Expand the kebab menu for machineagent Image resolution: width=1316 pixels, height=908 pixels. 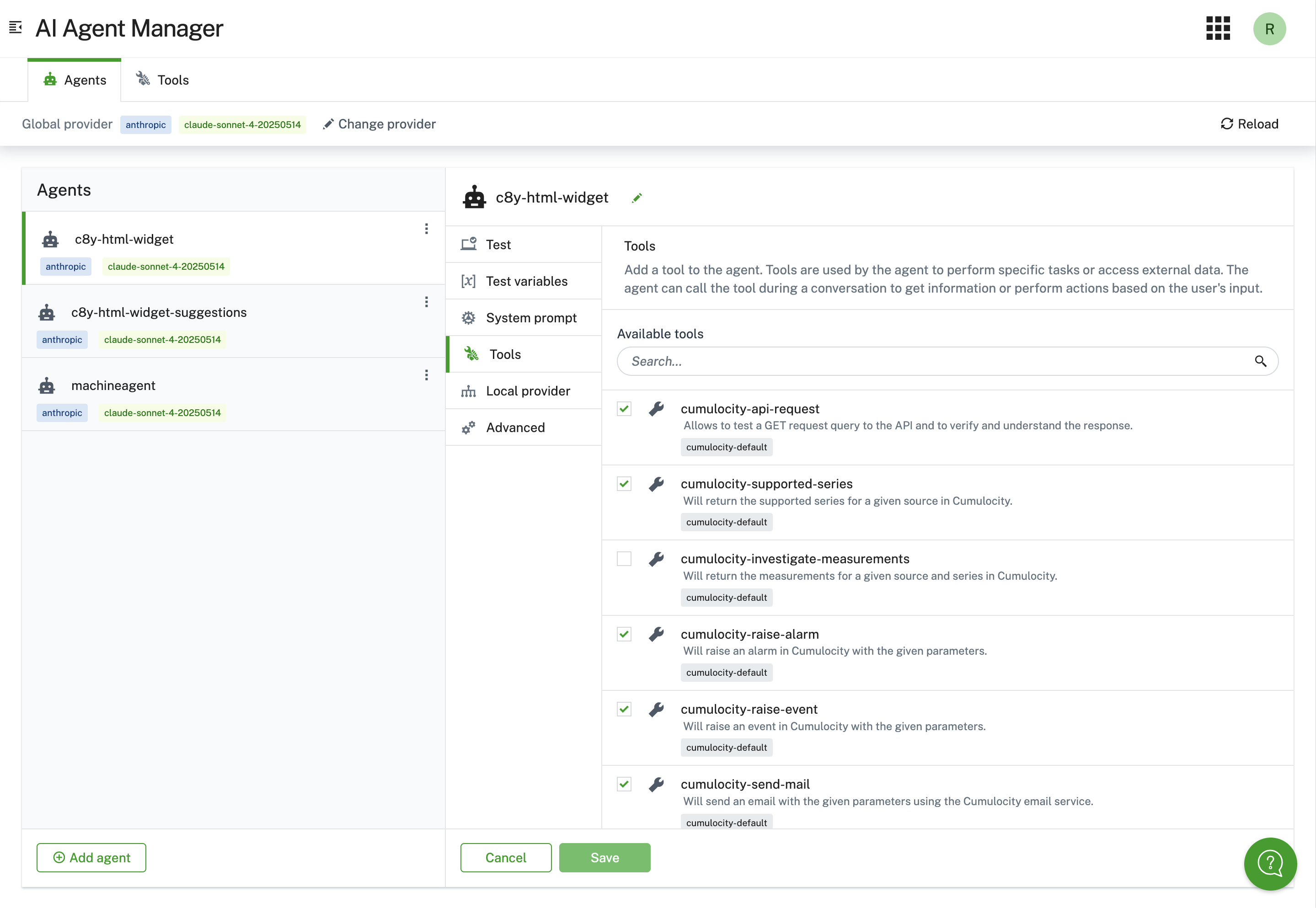[426, 375]
